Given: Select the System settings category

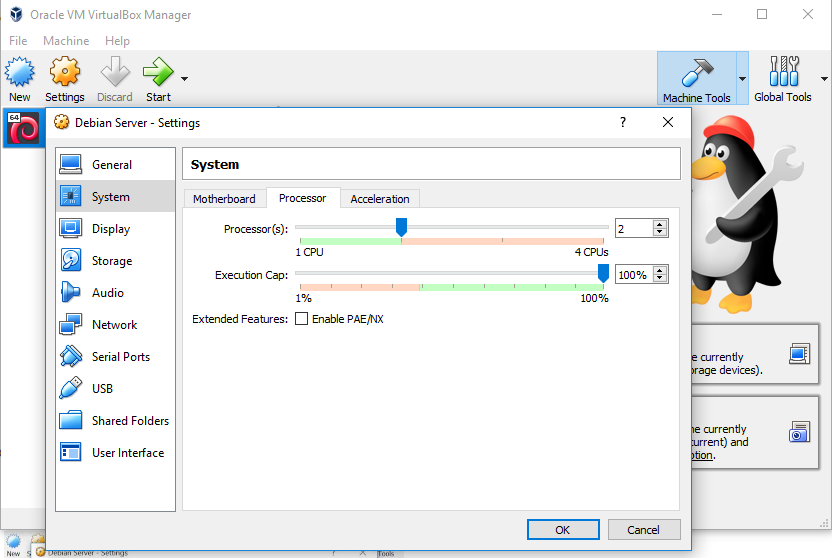Looking at the screenshot, I should click(x=115, y=196).
